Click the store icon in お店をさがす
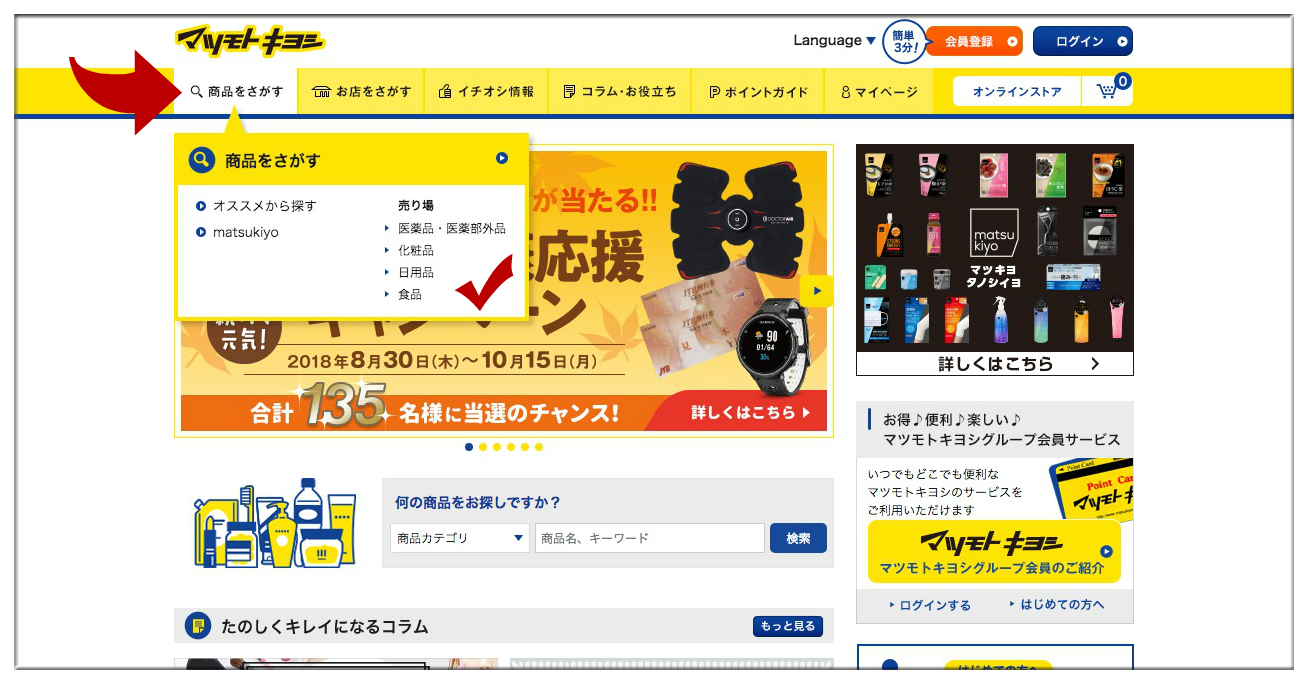1308x684 pixels. 321,92
